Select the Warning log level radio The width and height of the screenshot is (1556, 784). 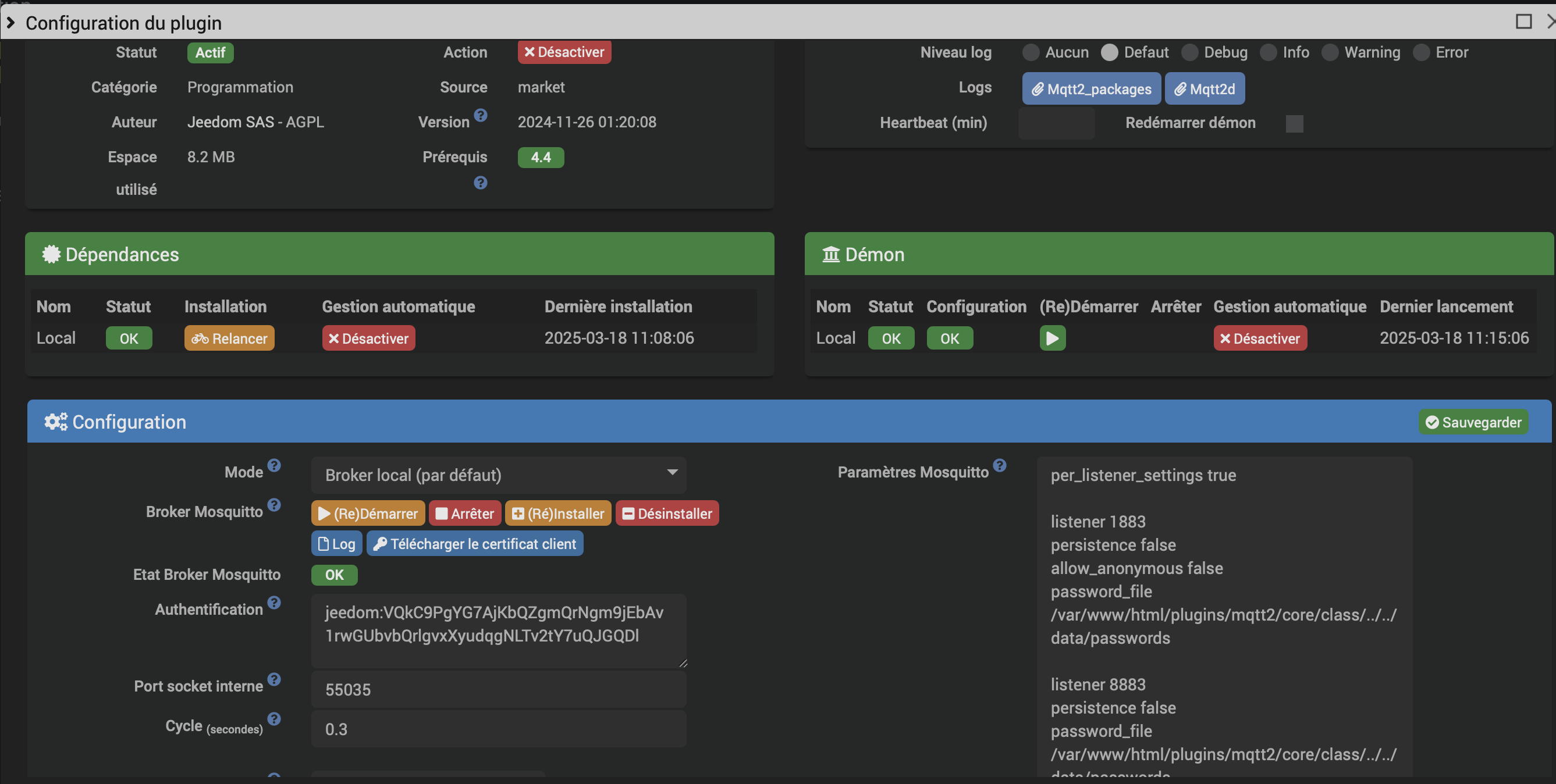tap(1330, 52)
